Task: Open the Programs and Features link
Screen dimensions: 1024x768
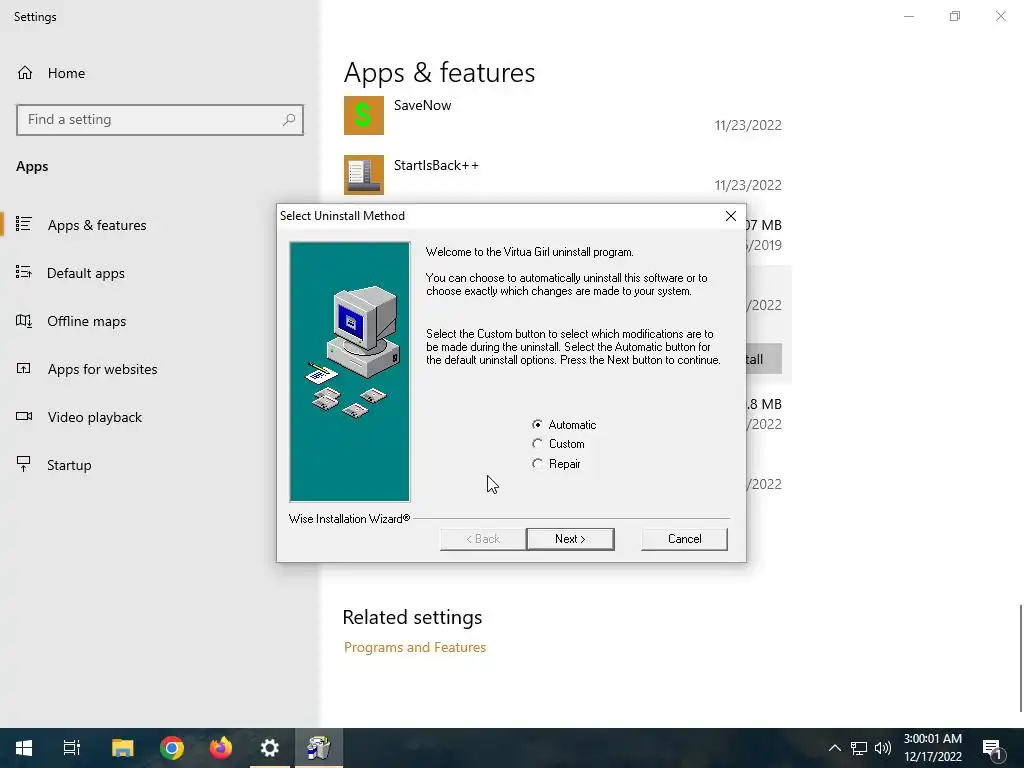Action: [x=415, y=647]
